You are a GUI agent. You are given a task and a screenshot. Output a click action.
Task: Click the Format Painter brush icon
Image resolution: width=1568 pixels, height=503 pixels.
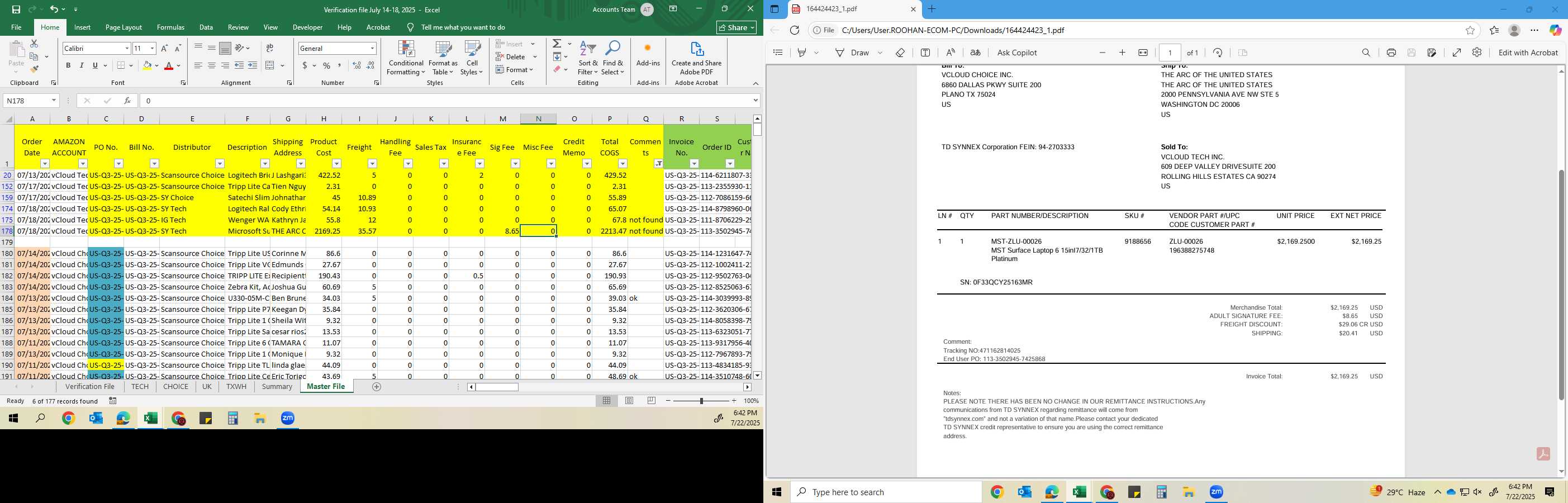pyautogui.click(x=34, y=69)
